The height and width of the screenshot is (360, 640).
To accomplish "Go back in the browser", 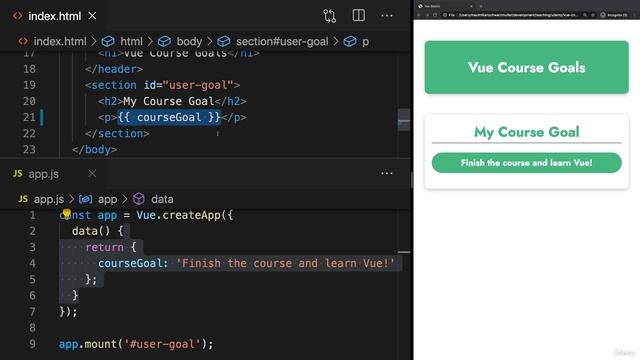I will click(x=419, y=15).
